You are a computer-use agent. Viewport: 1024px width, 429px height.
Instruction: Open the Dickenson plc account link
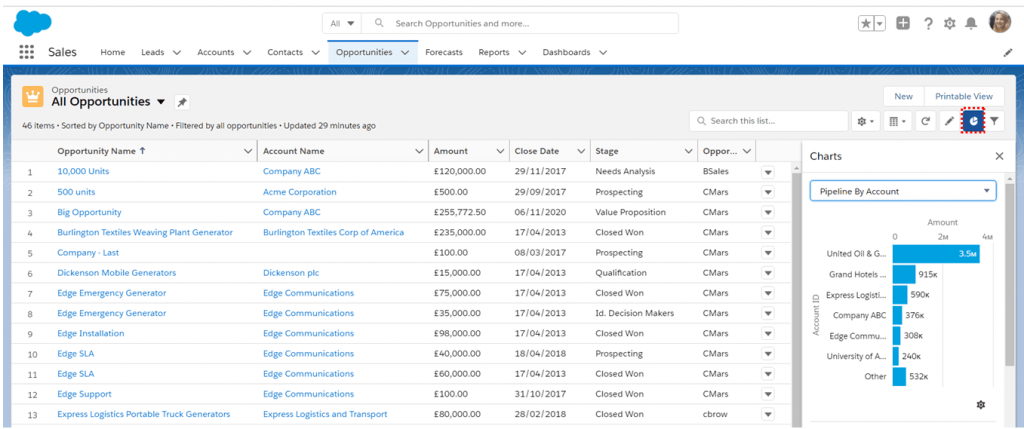291,273
